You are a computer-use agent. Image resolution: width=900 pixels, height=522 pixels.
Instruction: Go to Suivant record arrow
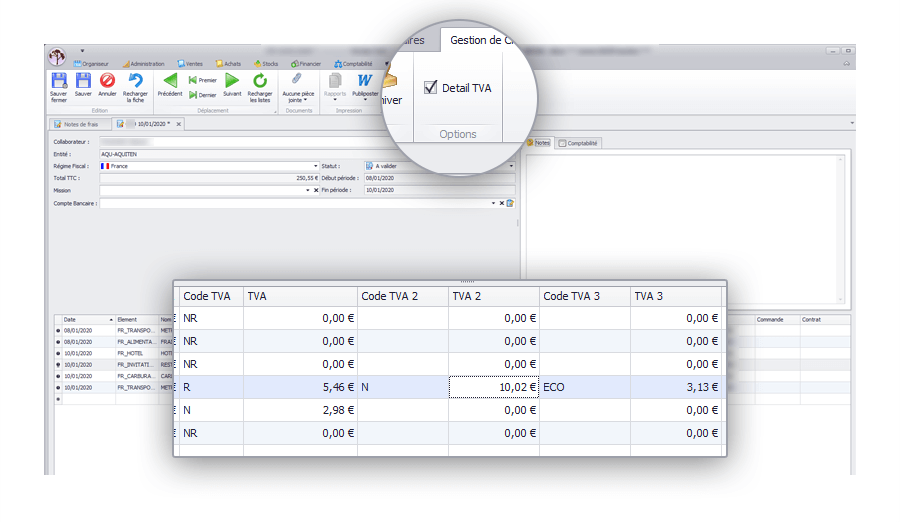(x=232, y=81)
